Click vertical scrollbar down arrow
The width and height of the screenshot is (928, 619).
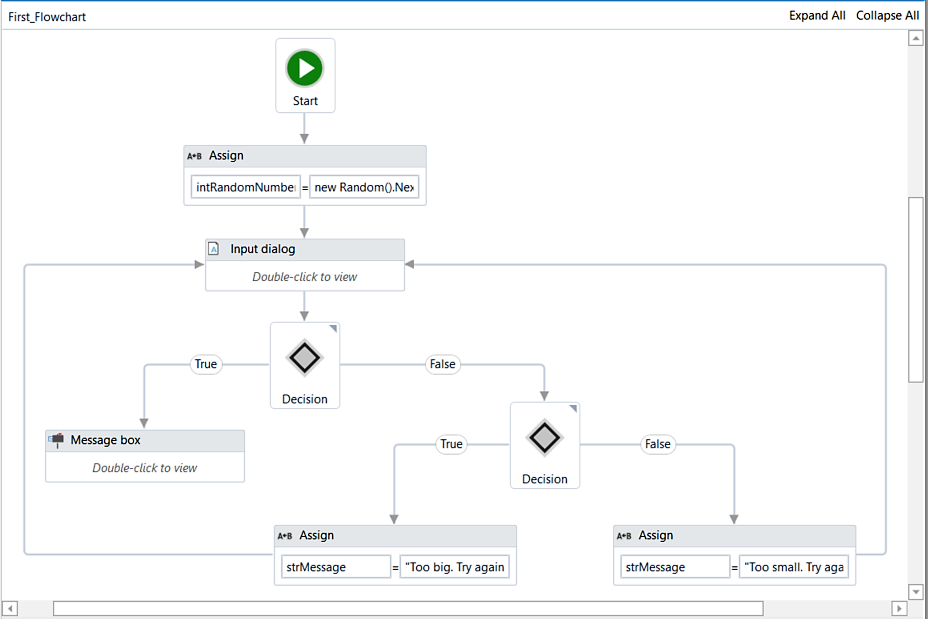coord(916,591)
